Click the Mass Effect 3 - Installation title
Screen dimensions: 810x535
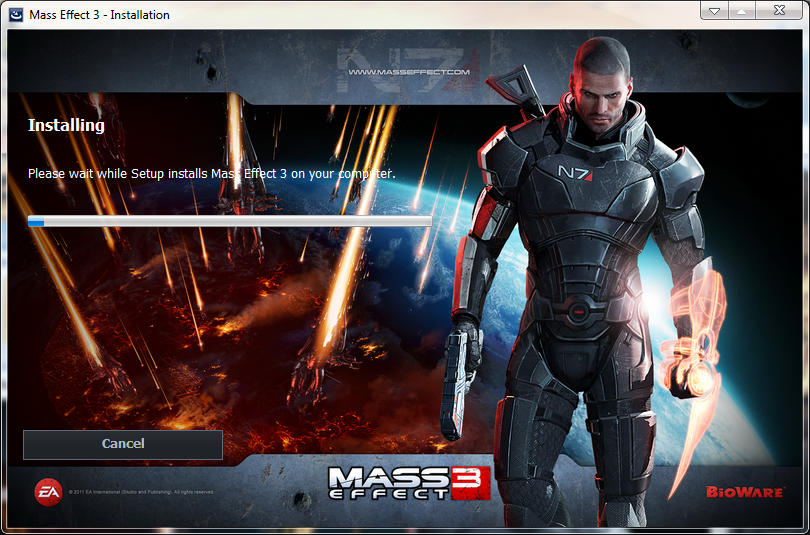[x=99, y=15]
